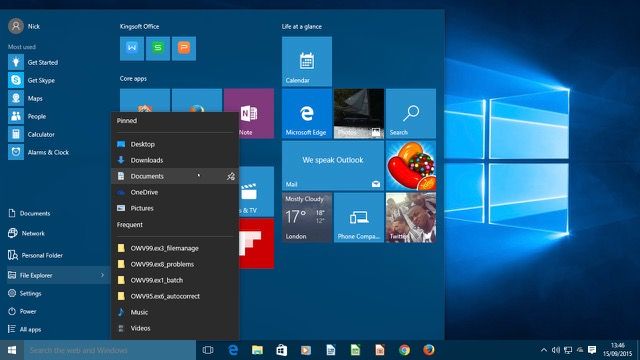
Task: Open Network from Start menu
Action: point(26,233)
